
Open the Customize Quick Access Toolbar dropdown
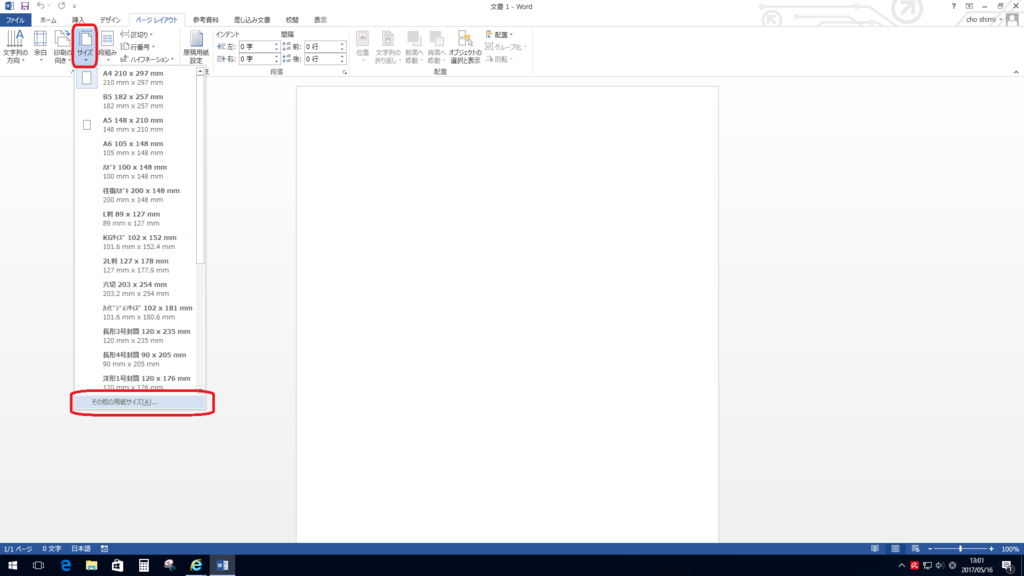(x=74, y=6)
